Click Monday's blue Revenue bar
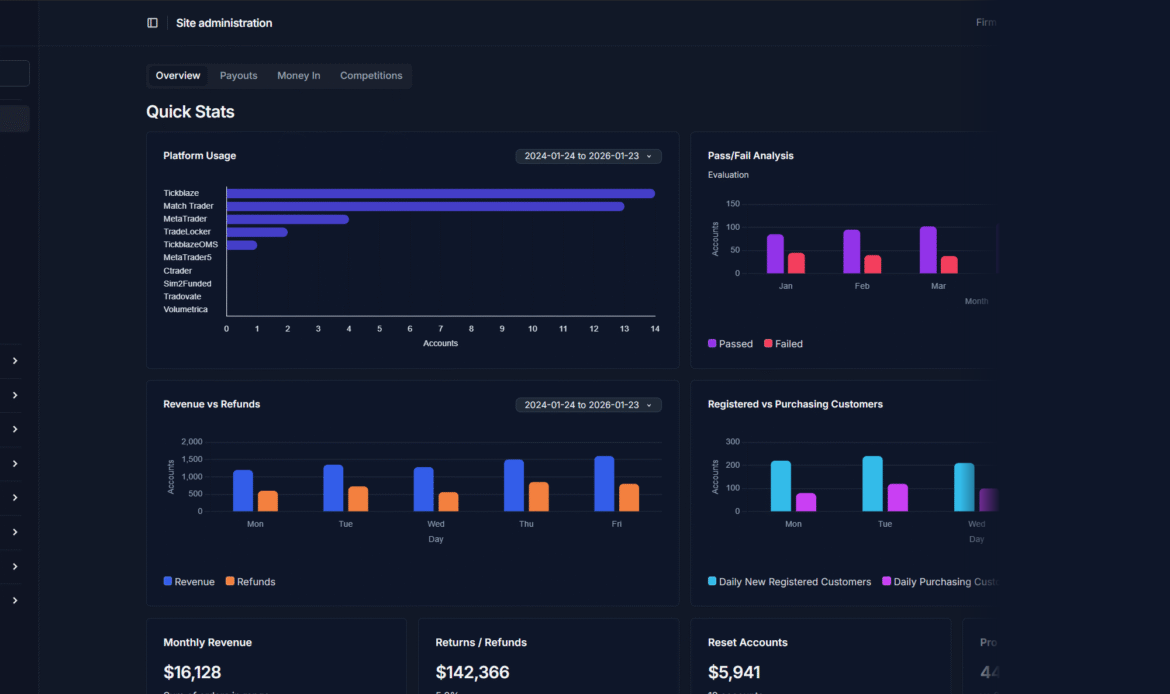 [x=243, y=490]
